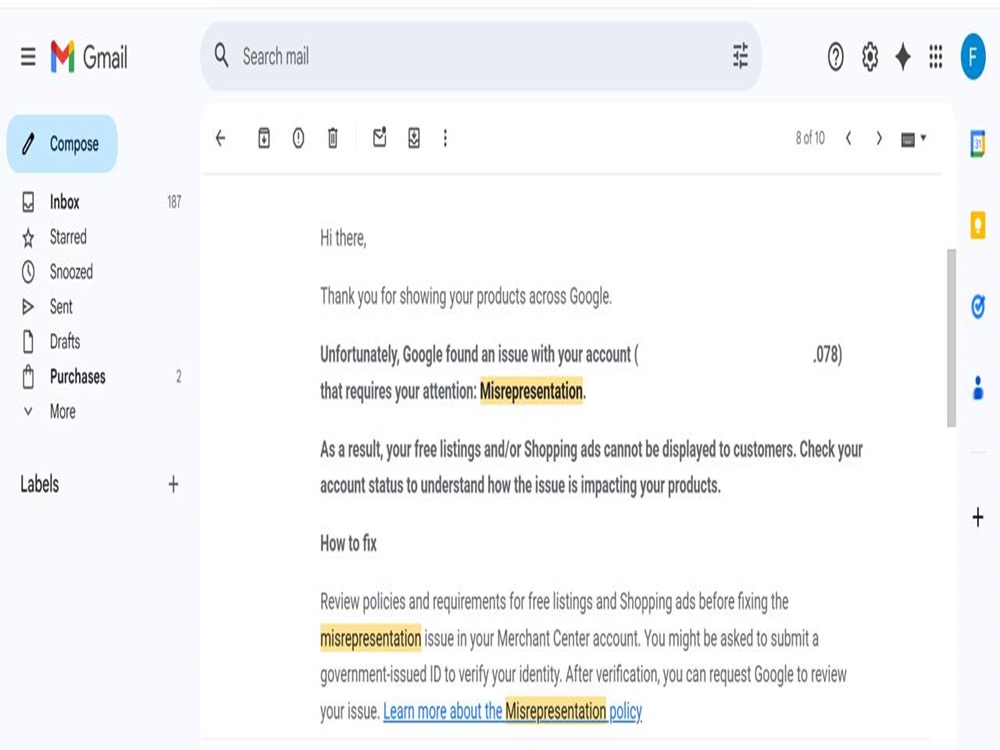This screenshot has height=750, width=1000.
Task: Open input tools keyboard dropdown
Action: coord(913,138)
